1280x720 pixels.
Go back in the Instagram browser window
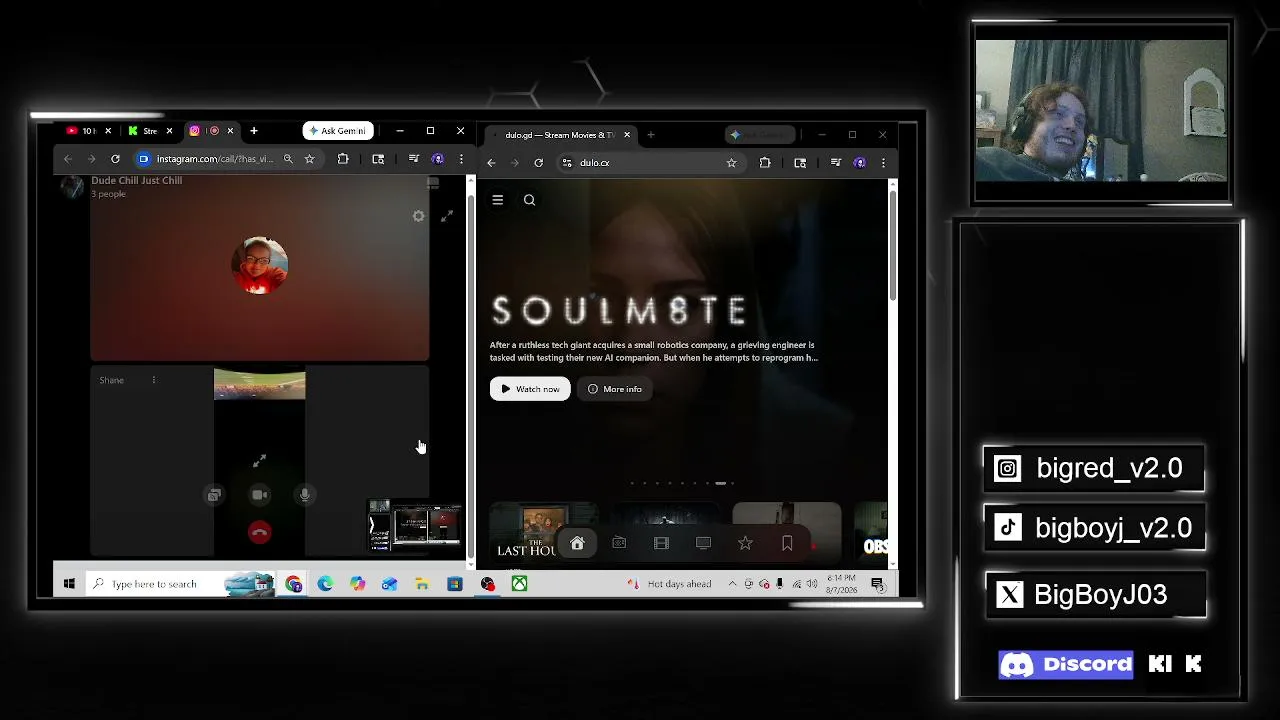(x=67, y=159)
